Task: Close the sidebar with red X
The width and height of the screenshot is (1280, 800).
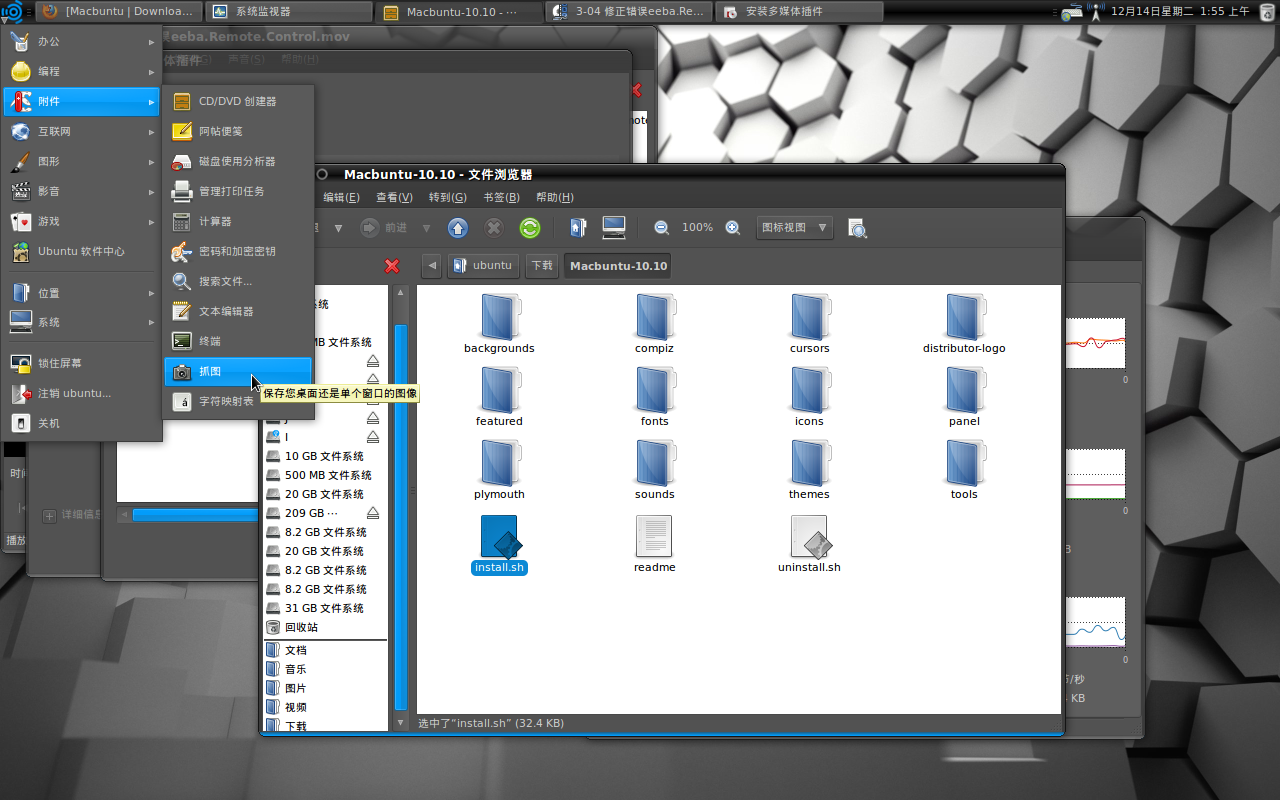Action: point(392,265)
